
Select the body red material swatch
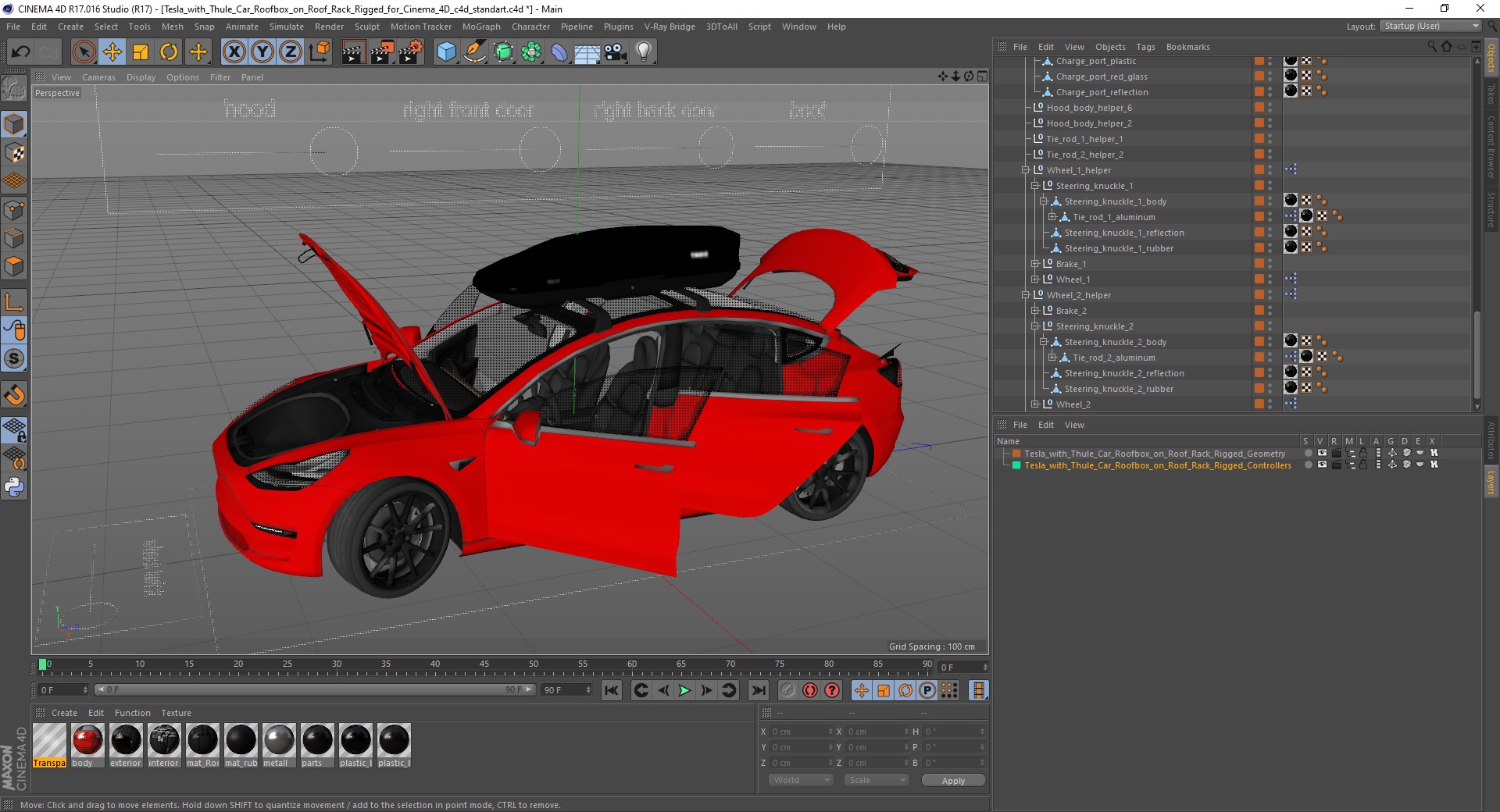coord(87,746)
